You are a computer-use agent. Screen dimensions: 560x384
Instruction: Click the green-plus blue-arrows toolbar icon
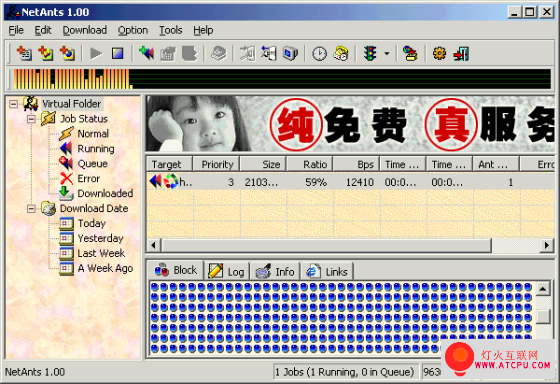[x=146, y=54]
